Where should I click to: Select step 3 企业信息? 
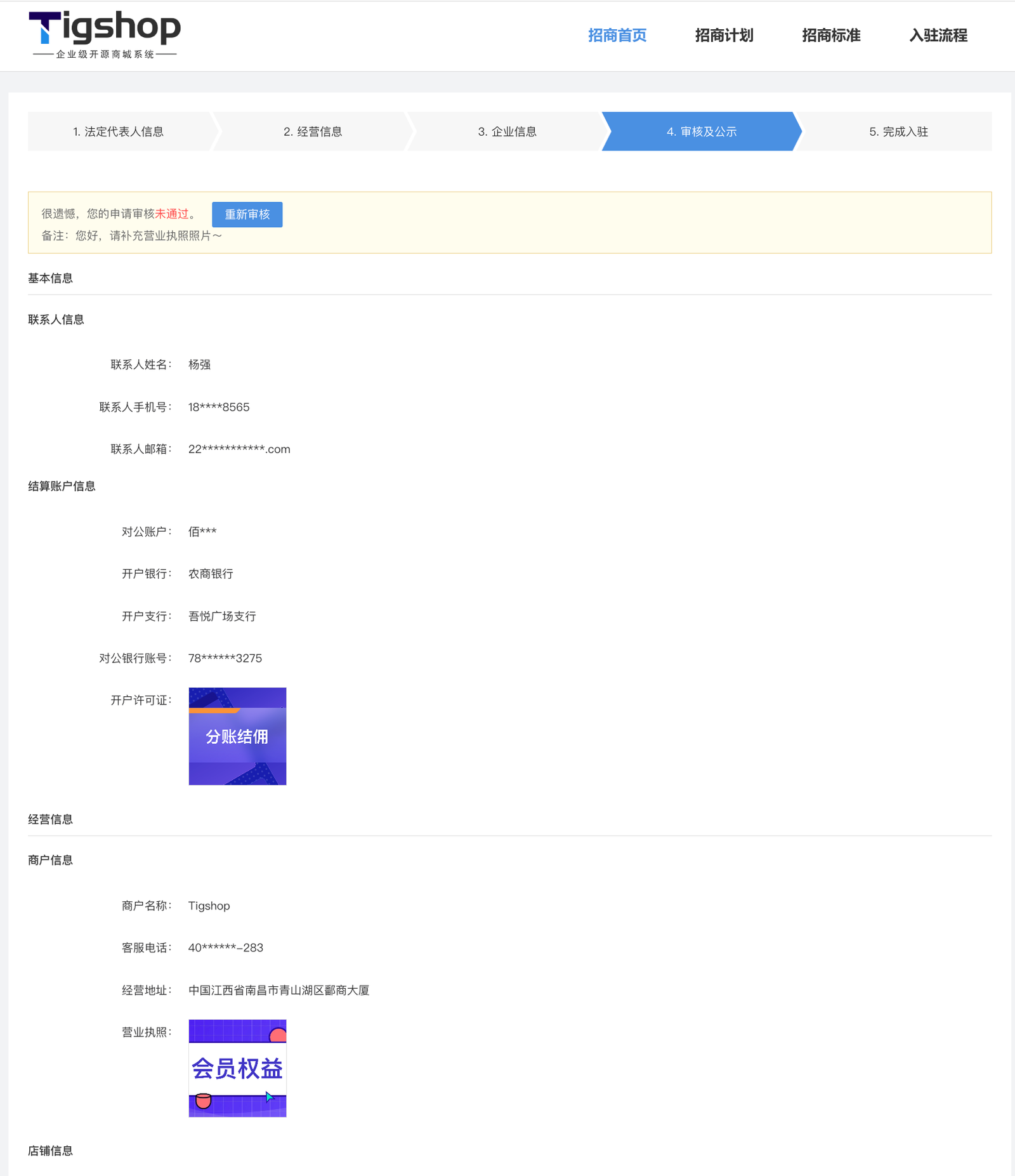tap(507, 132)
